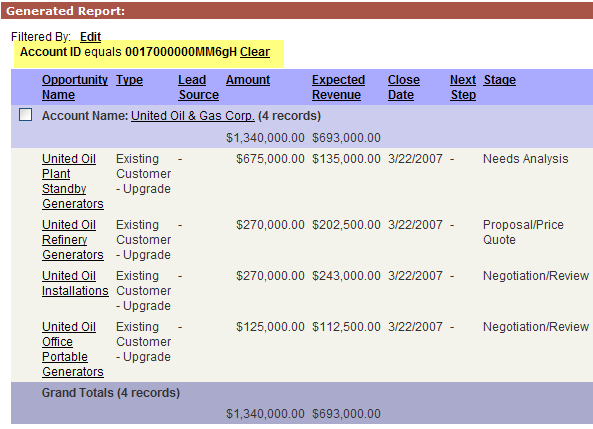The width and height of the screenshot is (593, 429).
Task: Clear the Account ID filter
Action: click(x=255, y=52)
